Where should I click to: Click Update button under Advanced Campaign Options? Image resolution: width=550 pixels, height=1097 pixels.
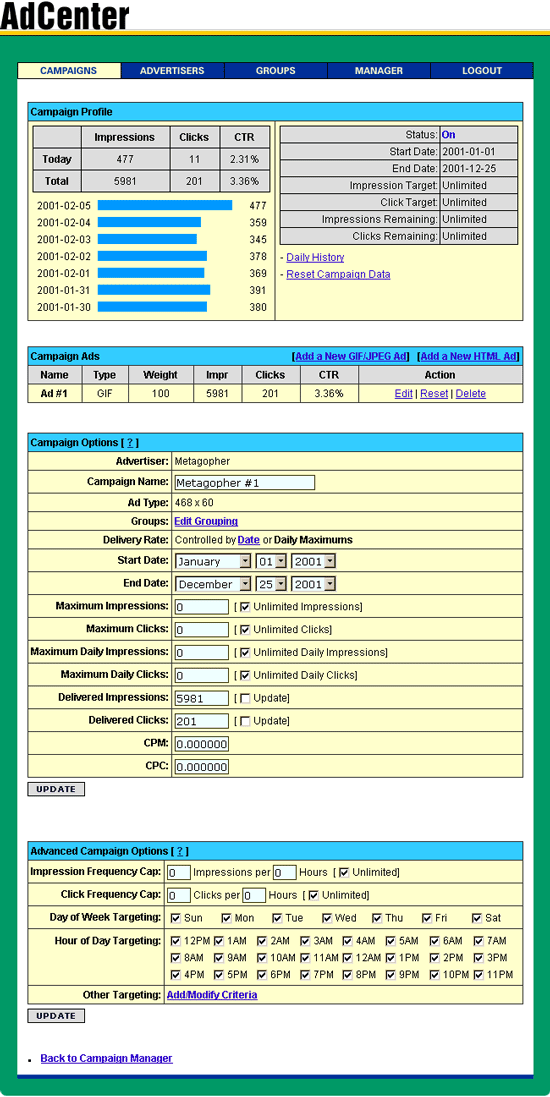(56, 1016)
